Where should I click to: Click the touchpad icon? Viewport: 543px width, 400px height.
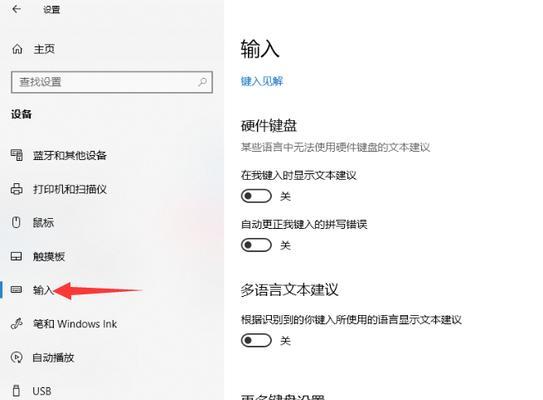point(16,256)
